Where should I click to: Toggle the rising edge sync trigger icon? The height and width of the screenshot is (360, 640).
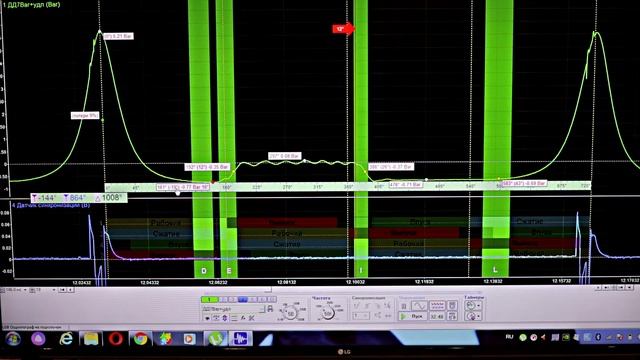356,306
